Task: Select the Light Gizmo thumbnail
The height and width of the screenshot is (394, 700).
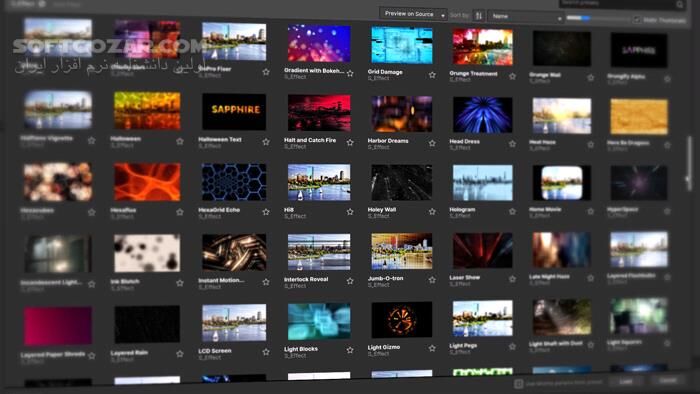Action: coord(402,320)
